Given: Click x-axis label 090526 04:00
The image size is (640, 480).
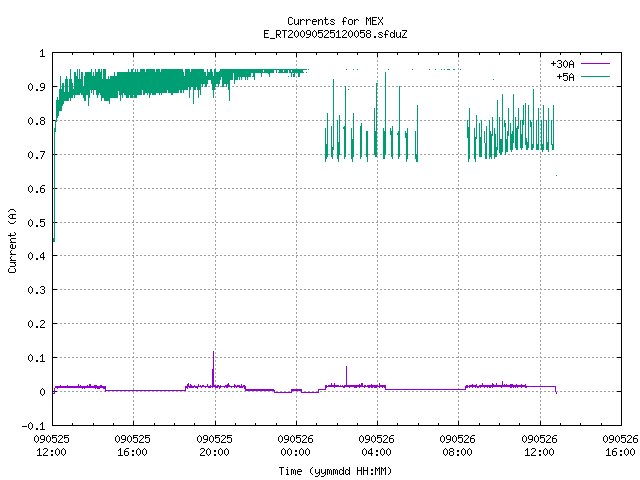Looking at the screenshot, I should [x=376, y=445].
